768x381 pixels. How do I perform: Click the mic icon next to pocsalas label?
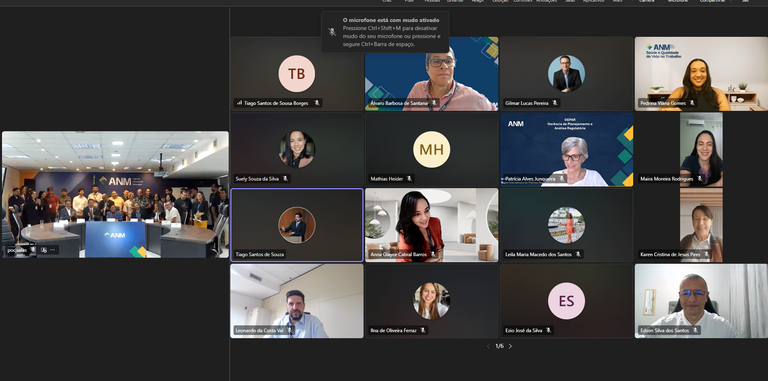33,250
